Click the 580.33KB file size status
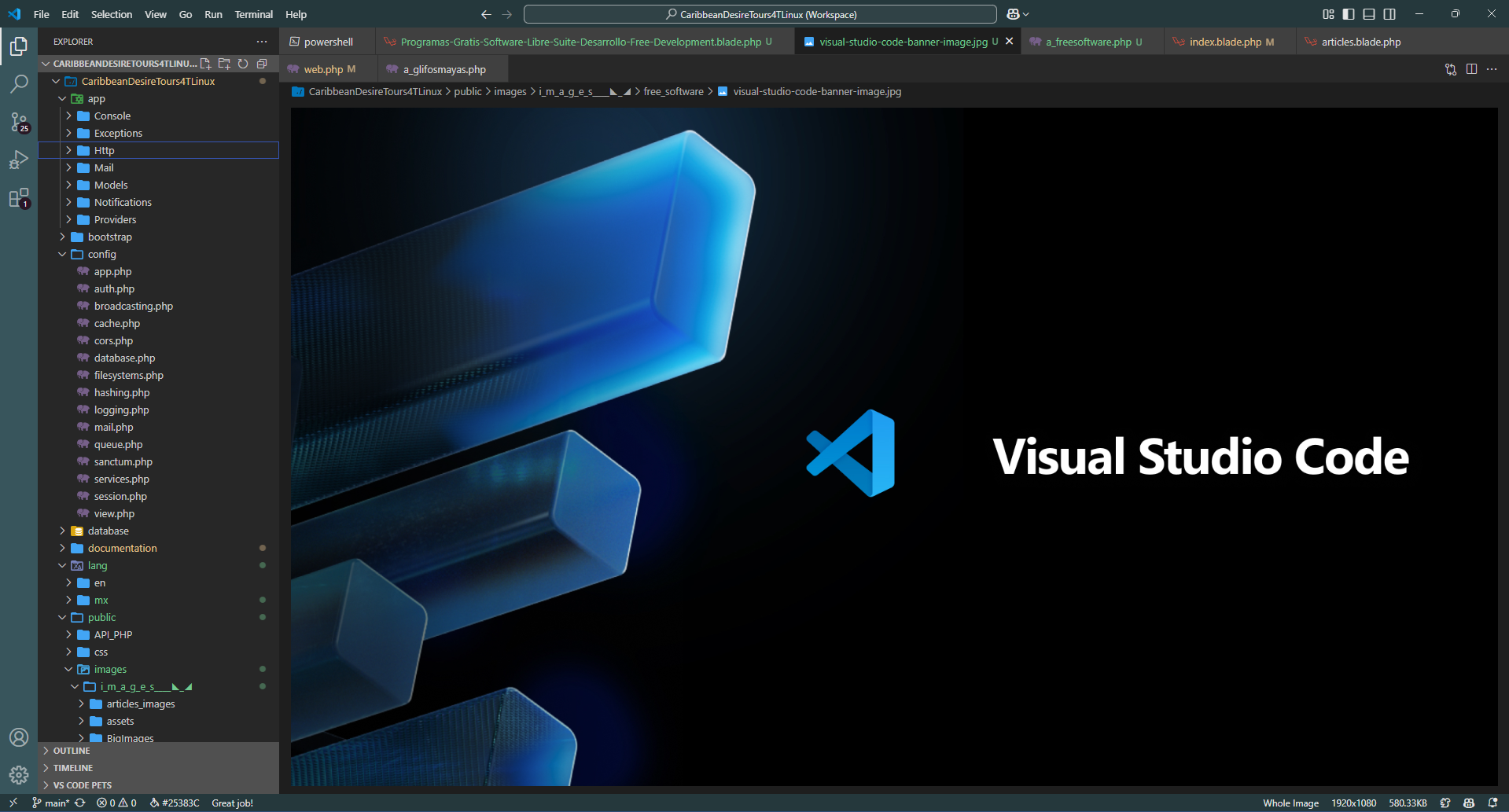 point(1408,803)
